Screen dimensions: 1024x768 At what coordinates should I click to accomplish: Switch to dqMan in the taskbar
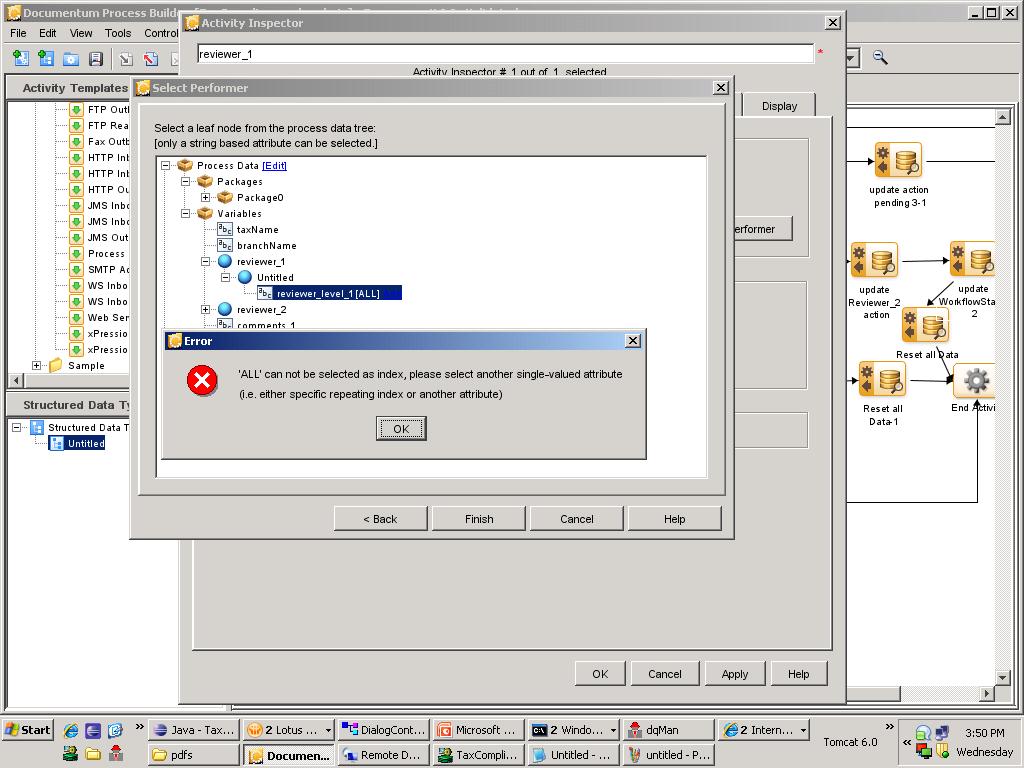[668, 729]
